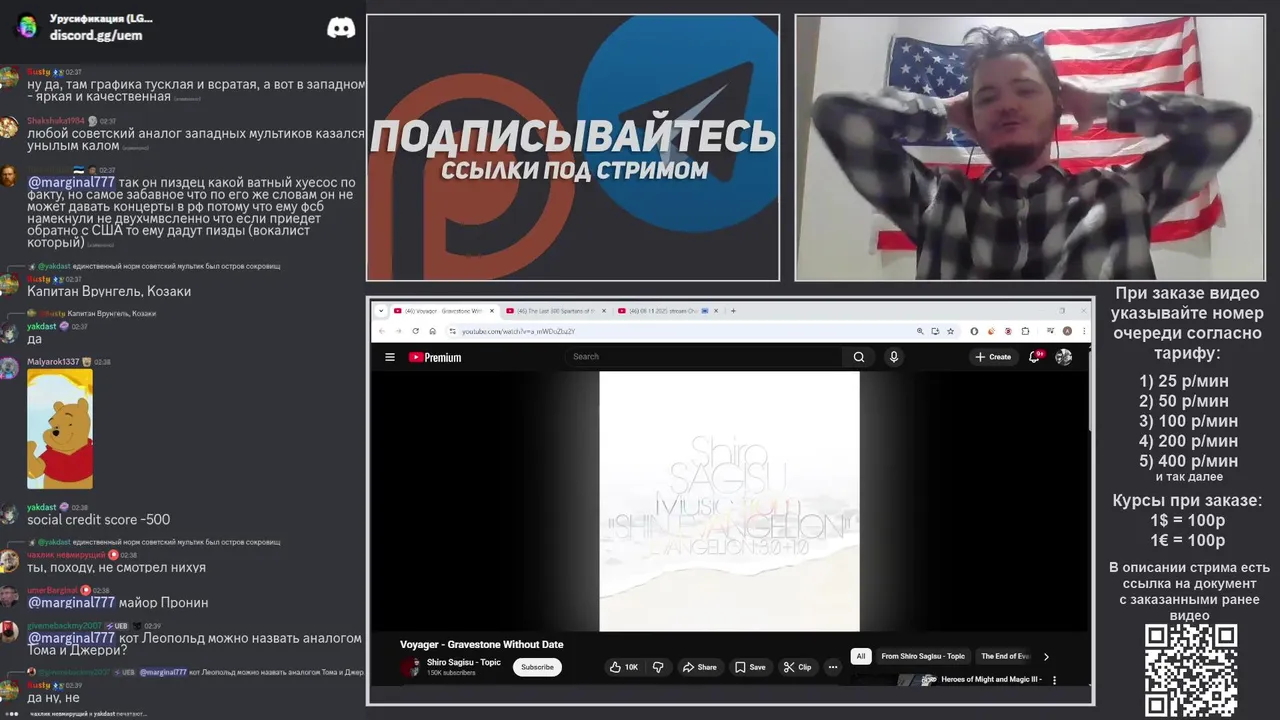Screen dimensions: 1280x720
Task: Click the Save button
Action: click(x=750, y=667)
